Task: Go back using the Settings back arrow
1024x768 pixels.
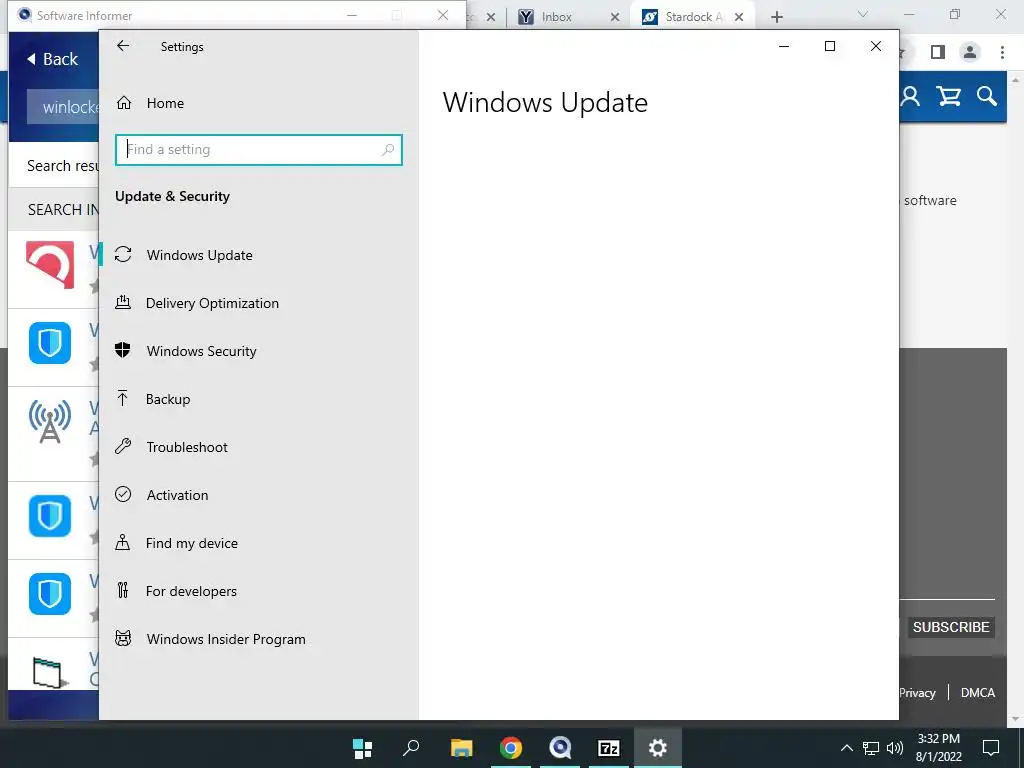Action: point(123,46)
